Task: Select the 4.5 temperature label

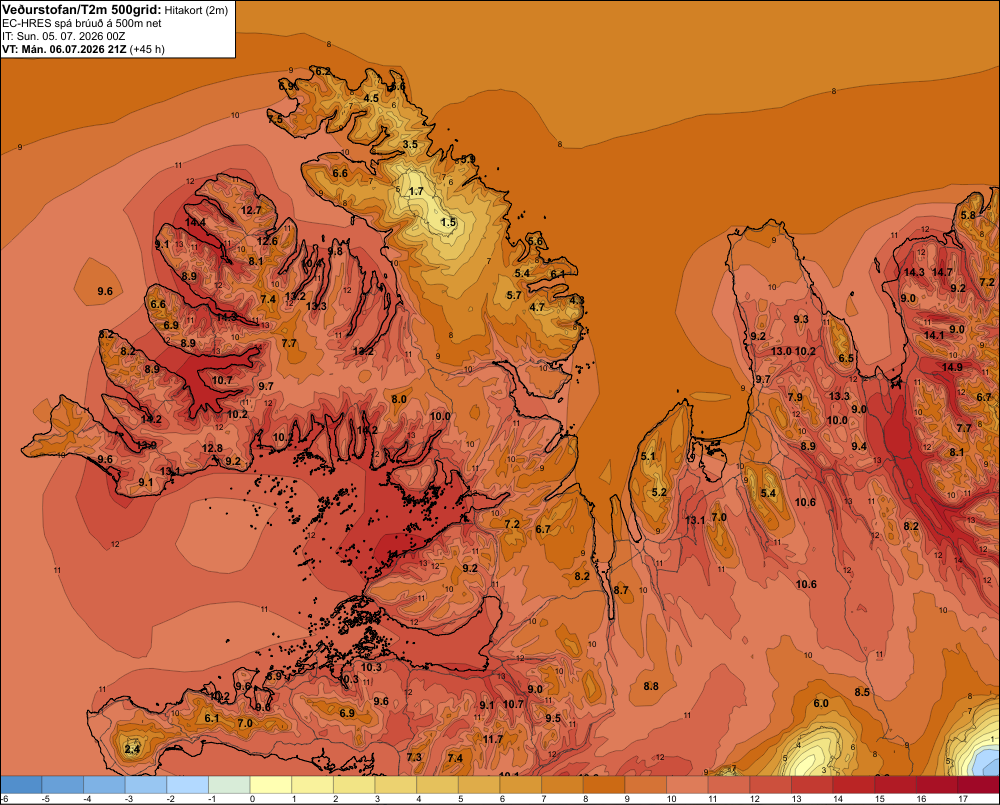Action: point(371,98)
